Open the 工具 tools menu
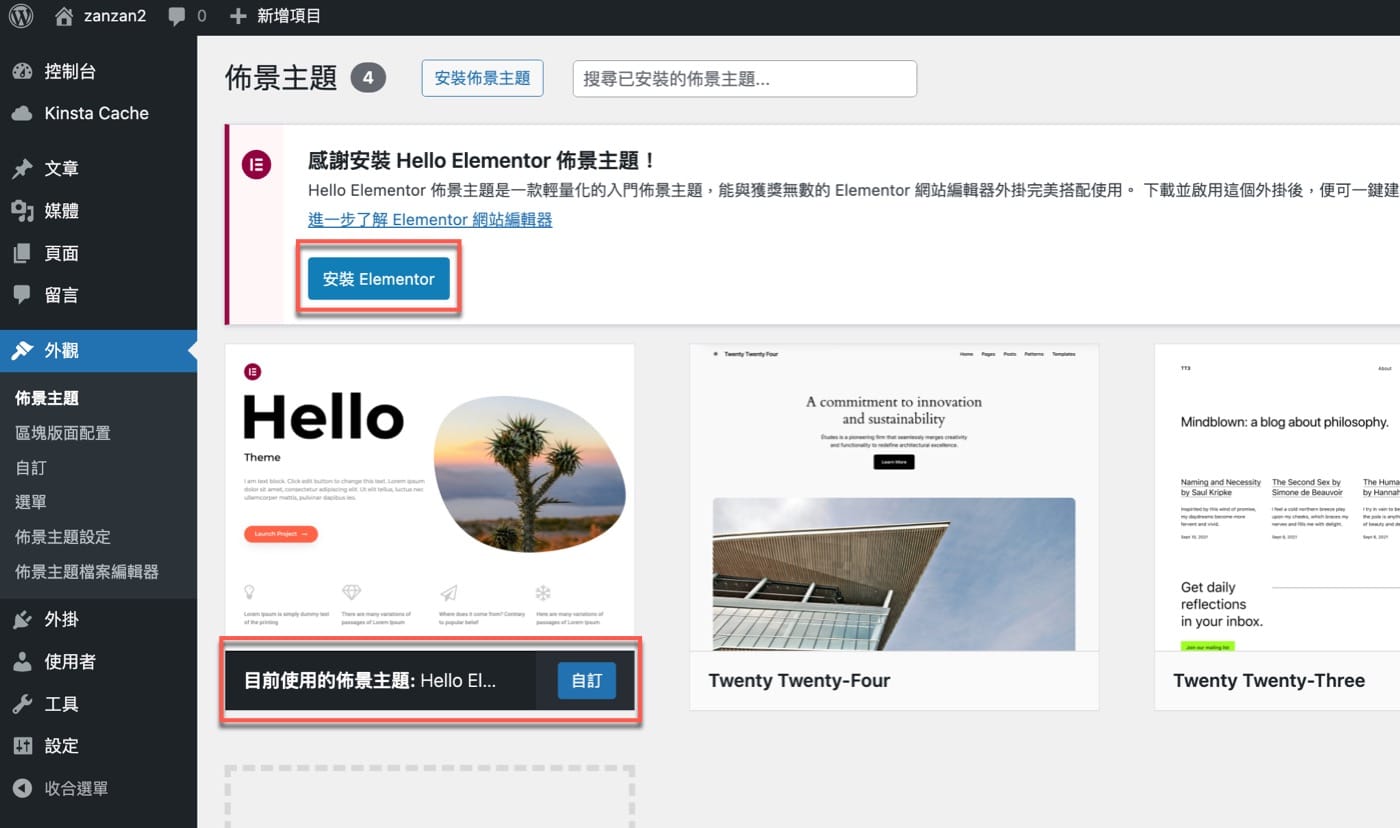Viewport: 1400px width, 828px height. [x=98, y=704]
